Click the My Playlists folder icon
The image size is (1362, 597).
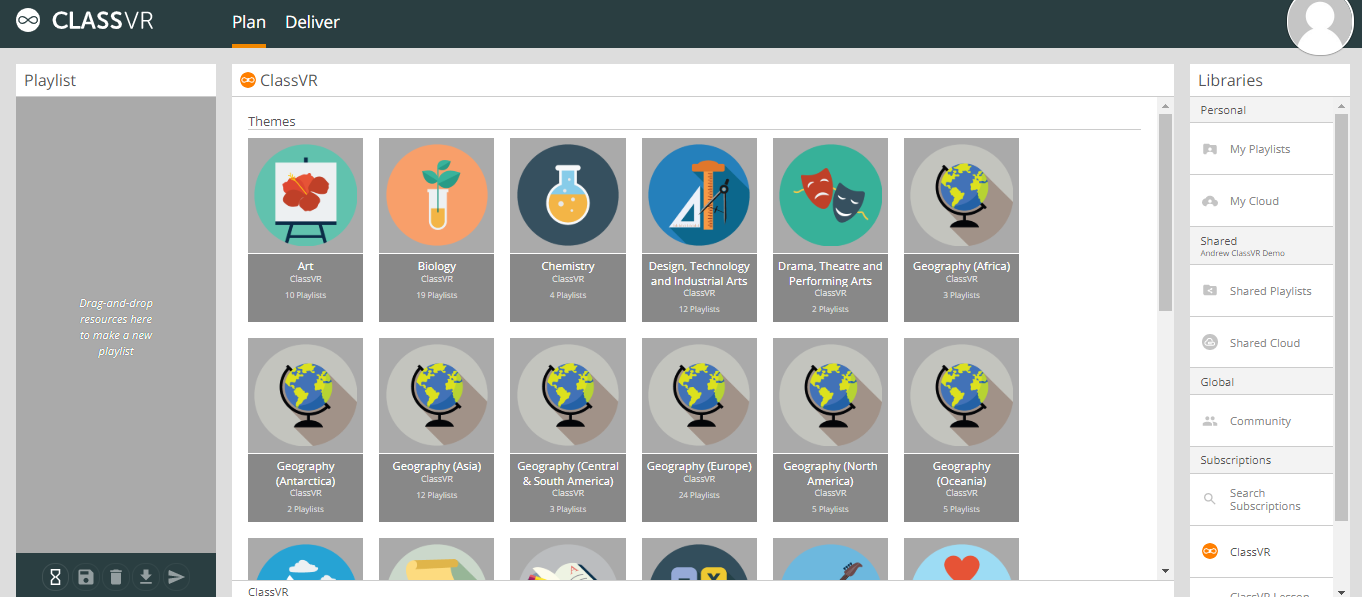tap(1210, 149)
